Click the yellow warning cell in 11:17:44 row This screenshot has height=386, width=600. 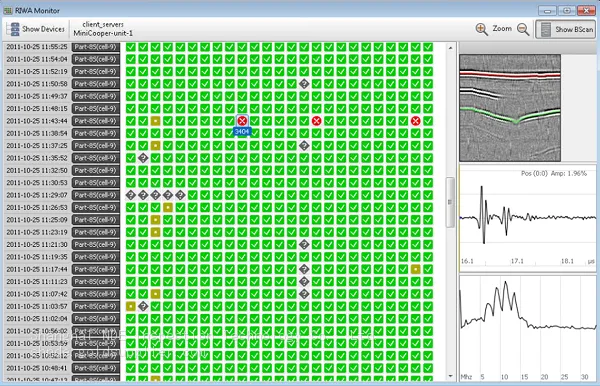click(416, 269)
